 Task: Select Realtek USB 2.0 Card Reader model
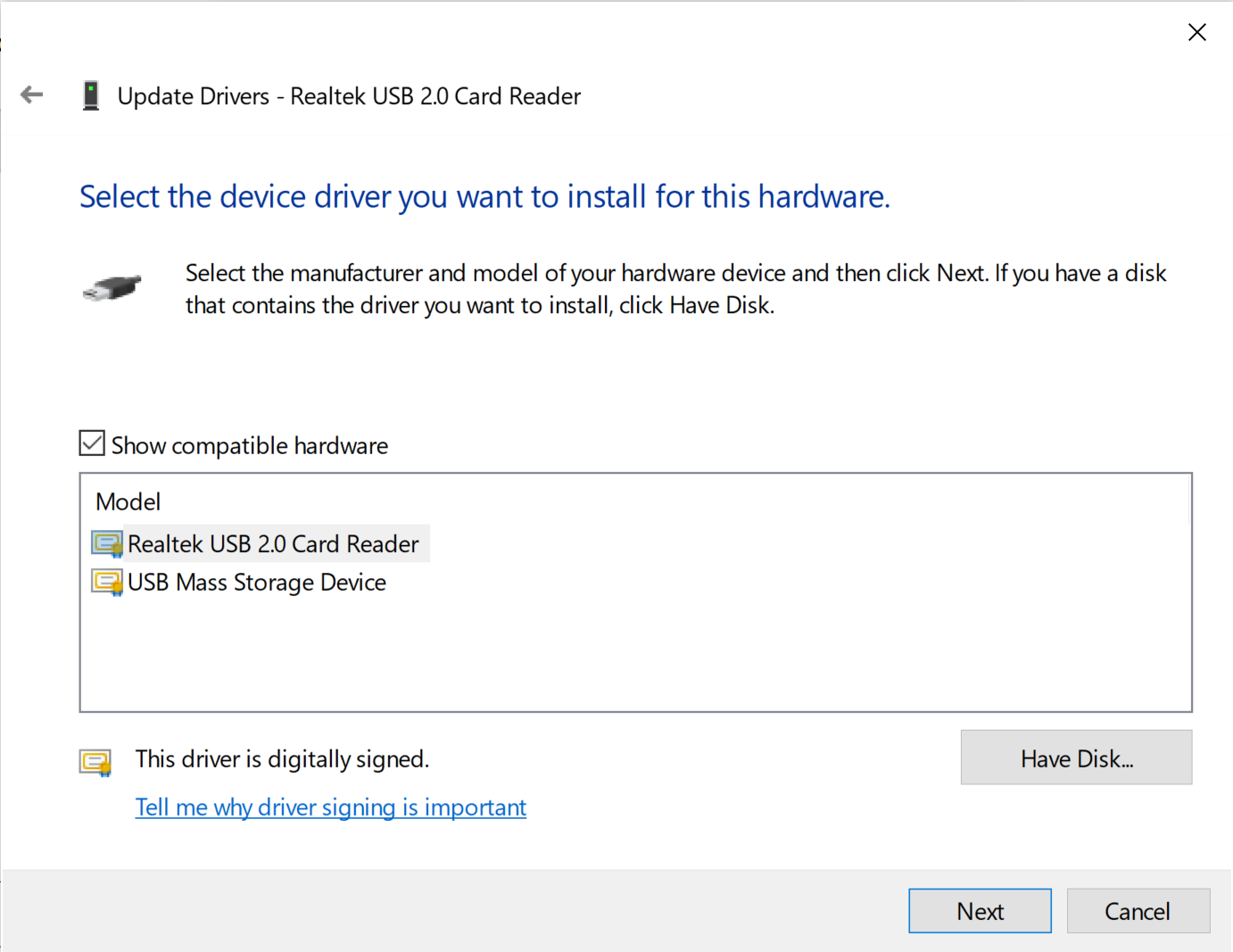[x=272, y=543]
